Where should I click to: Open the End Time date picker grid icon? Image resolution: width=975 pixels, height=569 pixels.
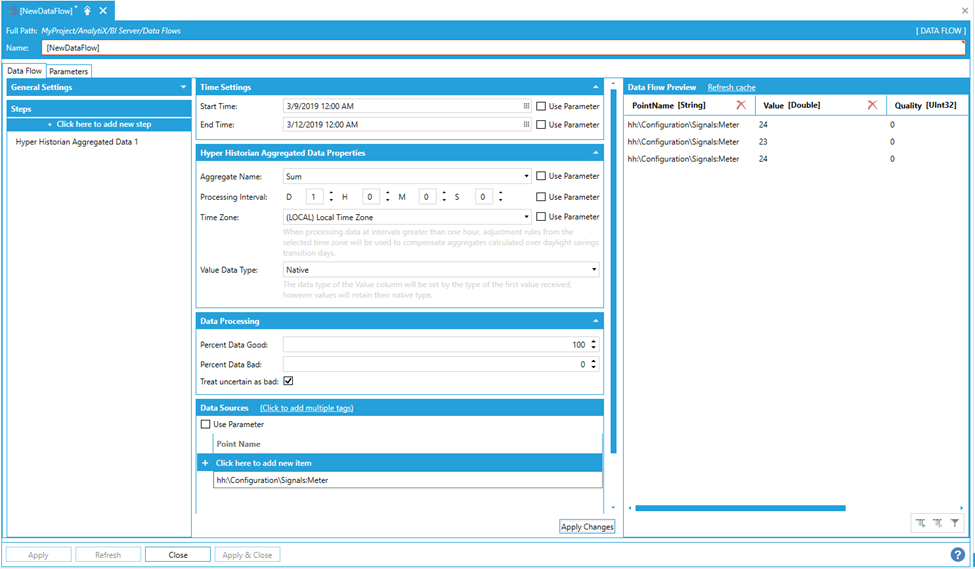point(526,125)
